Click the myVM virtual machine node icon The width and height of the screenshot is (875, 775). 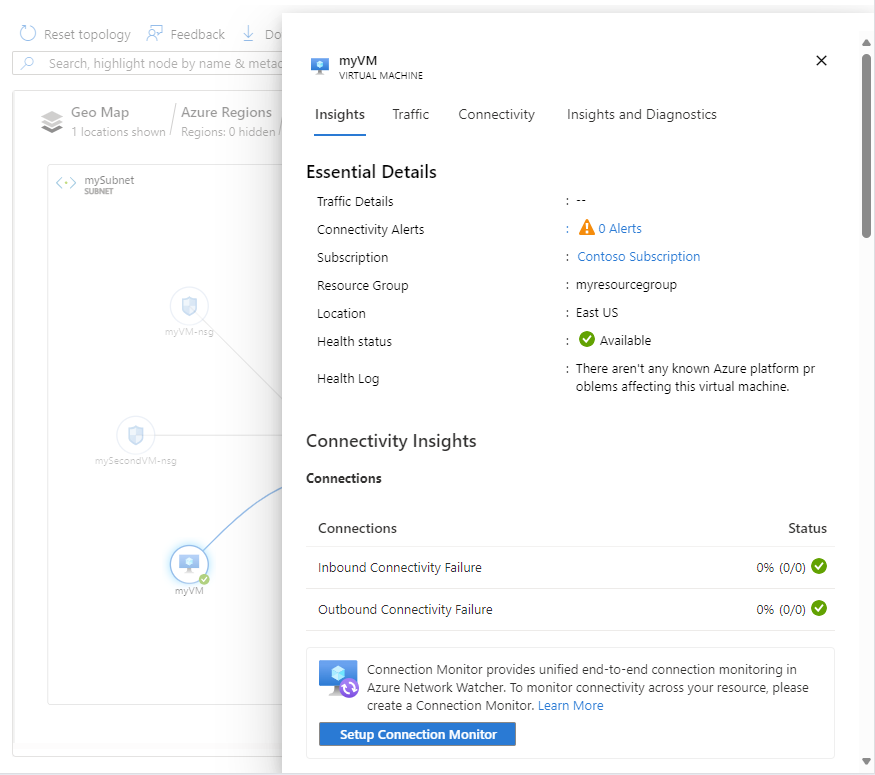(x=189, y=564)
